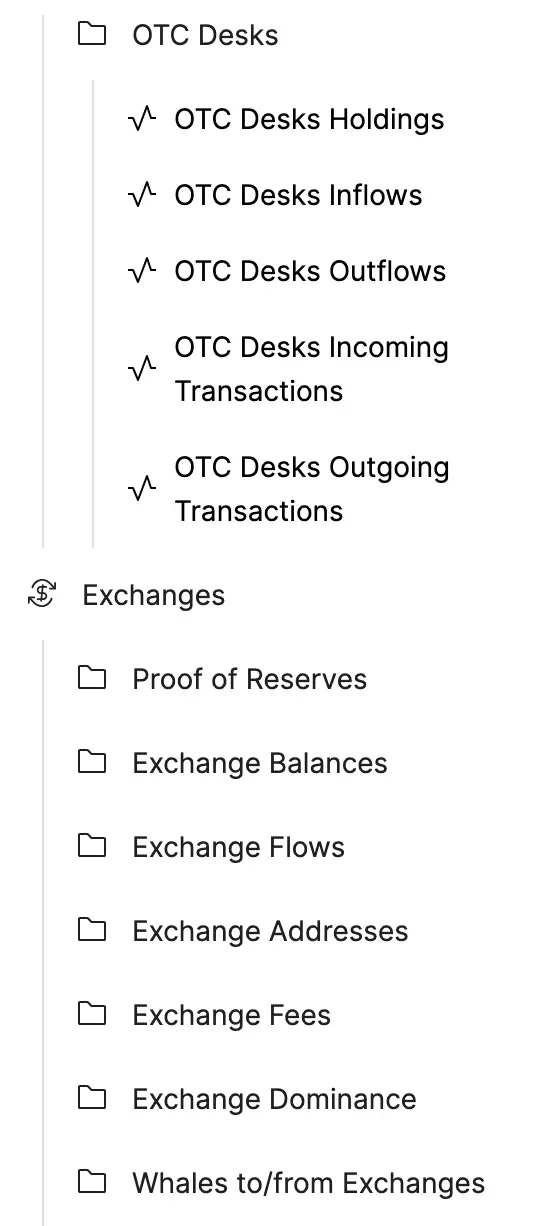Expand the Exchange Flows folder
548x1226 pixels.
238,847
